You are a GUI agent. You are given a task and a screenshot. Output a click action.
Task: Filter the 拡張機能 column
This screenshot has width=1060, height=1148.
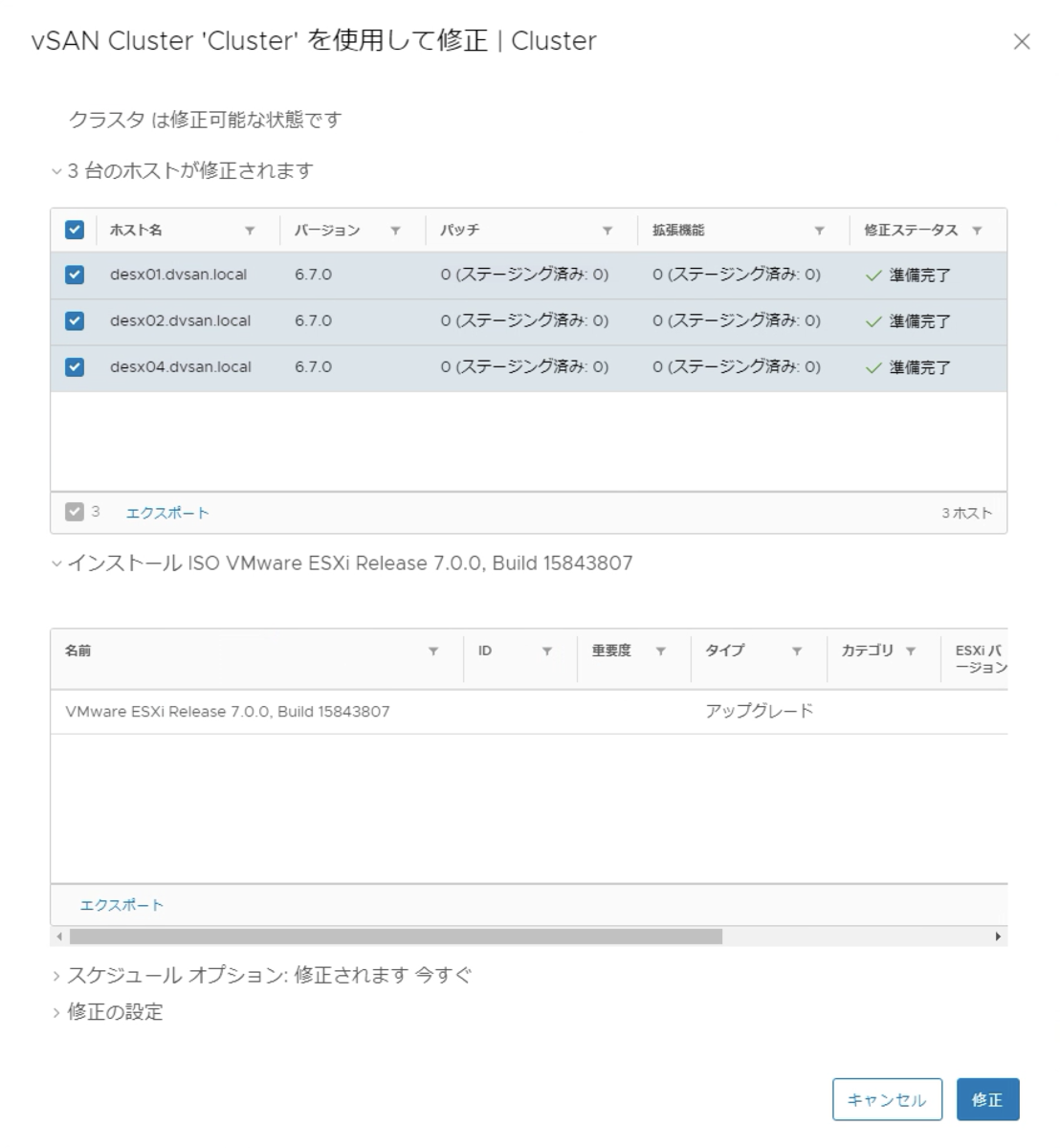point(819,231)
